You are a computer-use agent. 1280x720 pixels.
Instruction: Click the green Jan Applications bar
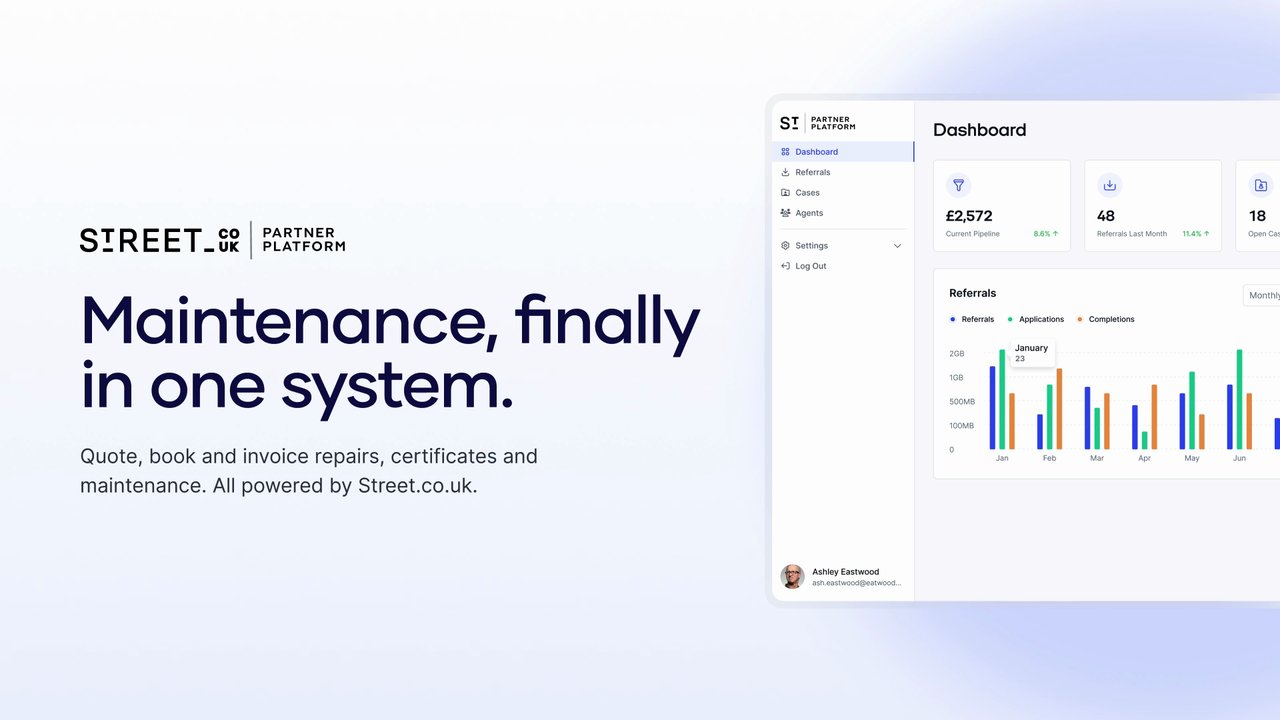tap(1002, 399)
